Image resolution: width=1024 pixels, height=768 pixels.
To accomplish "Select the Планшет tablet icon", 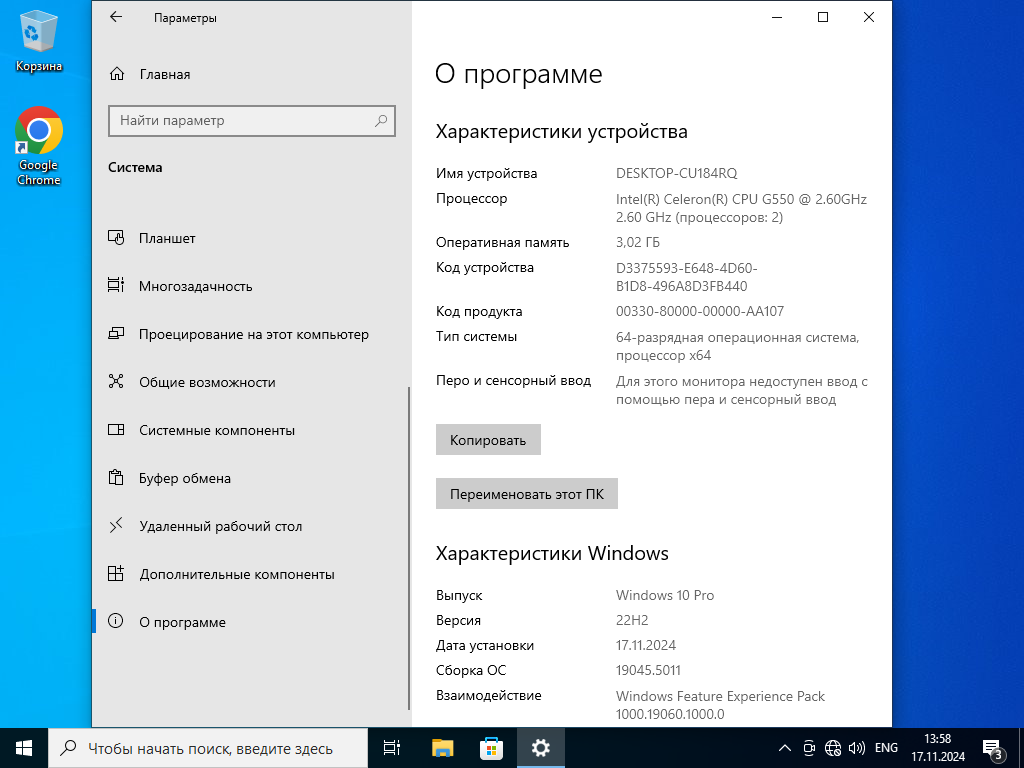I will click(116, 238).
